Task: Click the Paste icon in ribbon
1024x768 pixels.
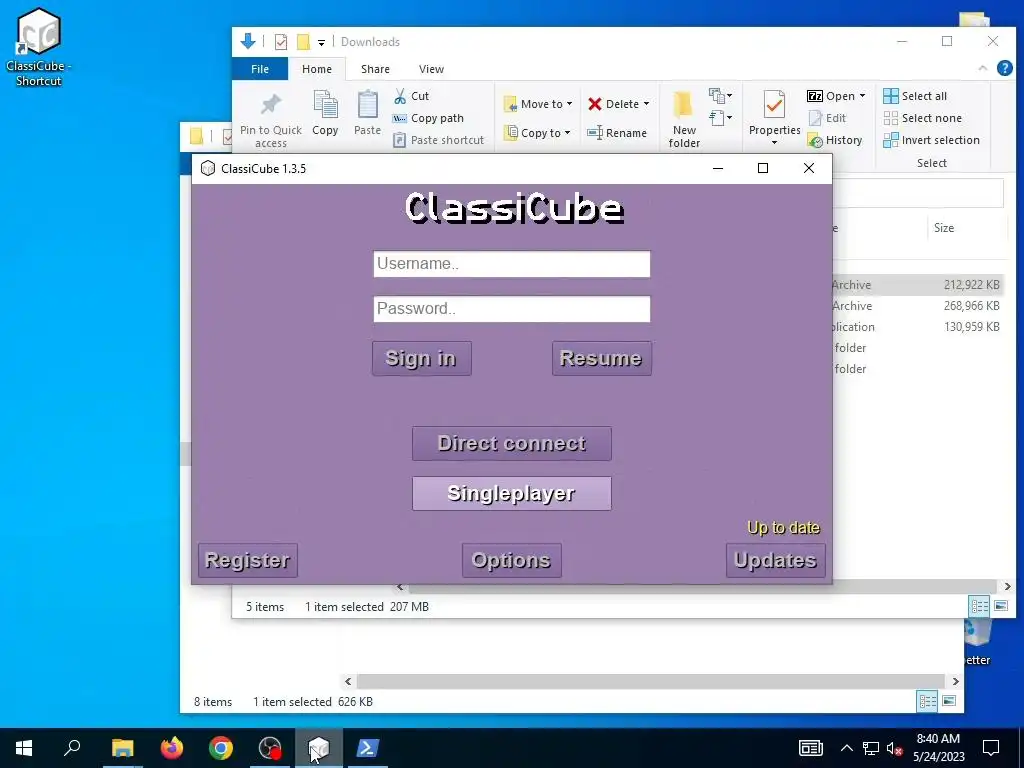Action: [x=368, y=104]
